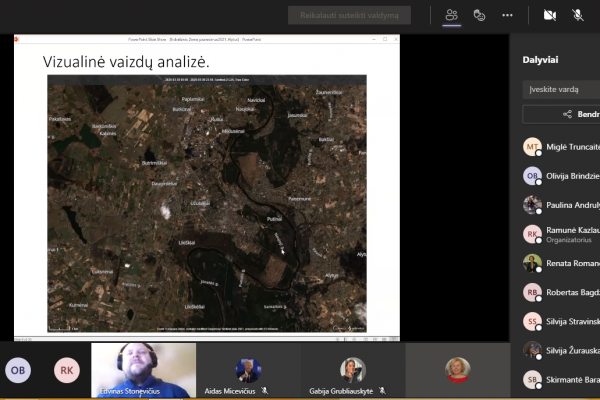Select participant Olivija Brindzie
Viewport: 600px width, 400px height.
click(561, 176)
